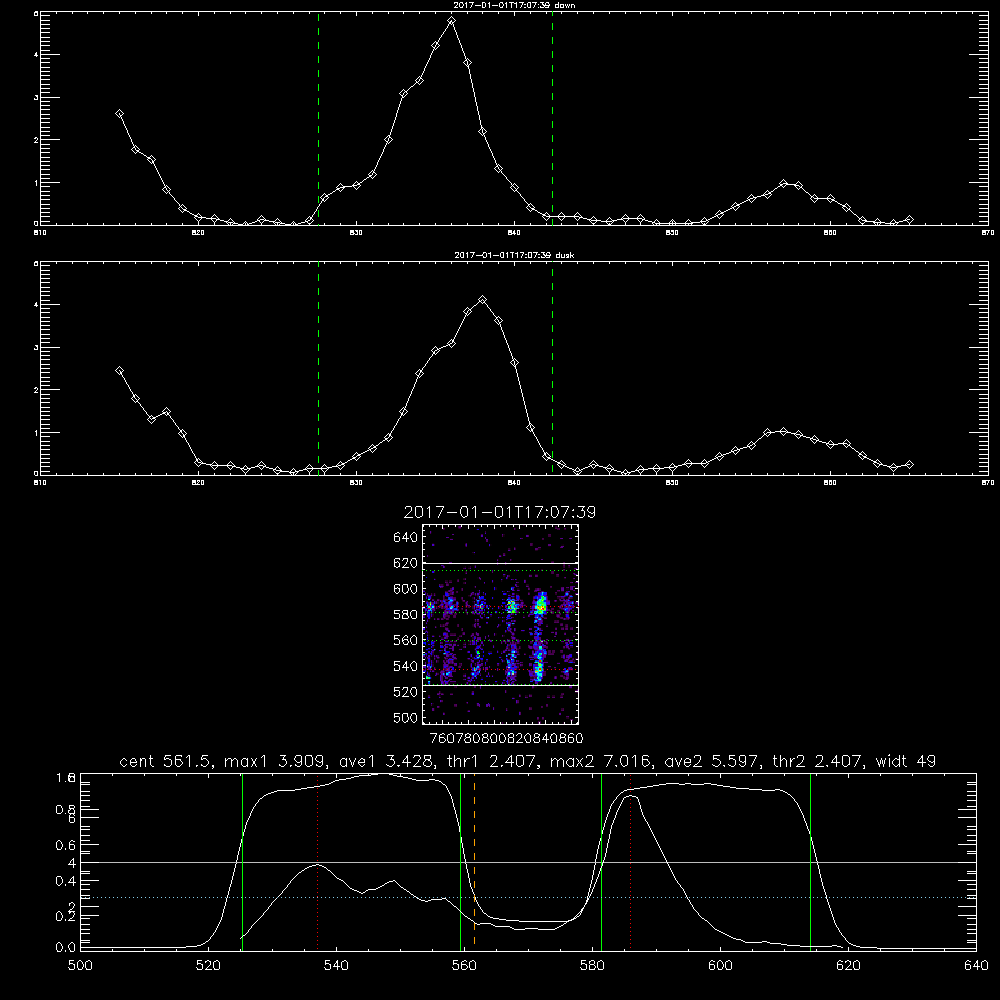The height and width of the screenshot is (1000, 1000).
Task: Click the "560" label on bottom plot x-axis
Action: [464, 966]
